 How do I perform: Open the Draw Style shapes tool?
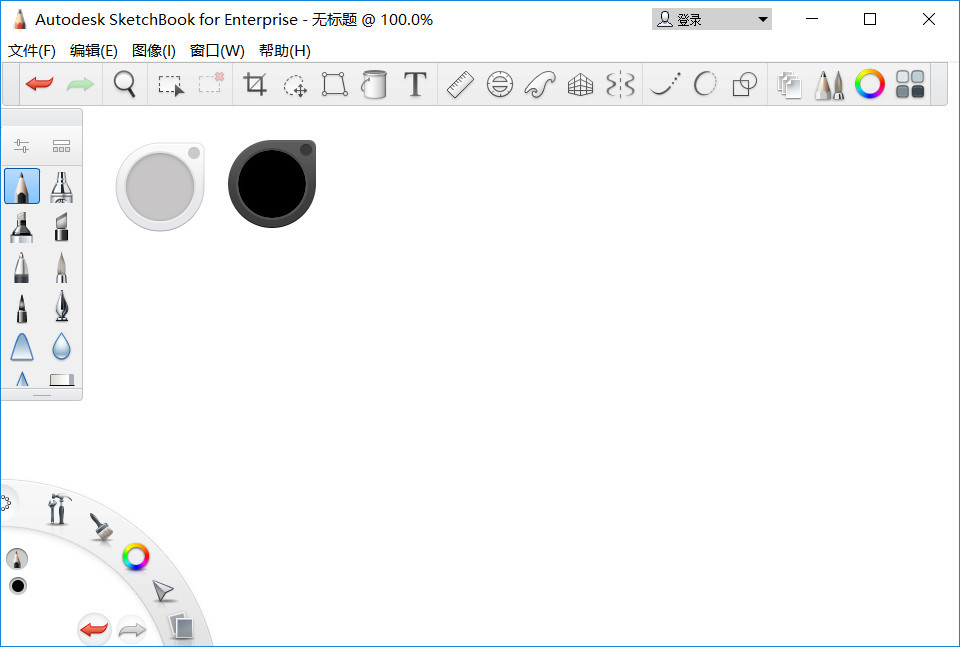tap(744, 84)
